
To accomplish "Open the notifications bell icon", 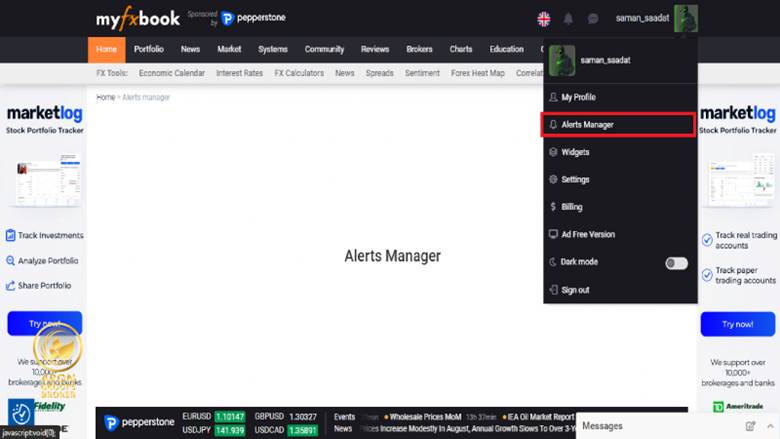I will coord(569,18).
